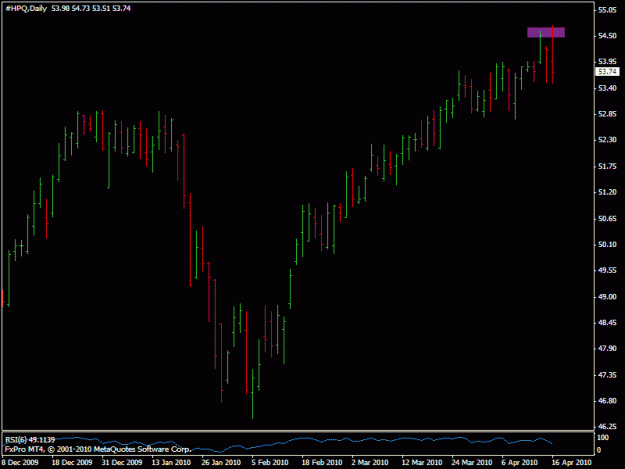The image size is (625, 469).
Task: Click the 26 Jan 2010 date label
Action: 221,463
